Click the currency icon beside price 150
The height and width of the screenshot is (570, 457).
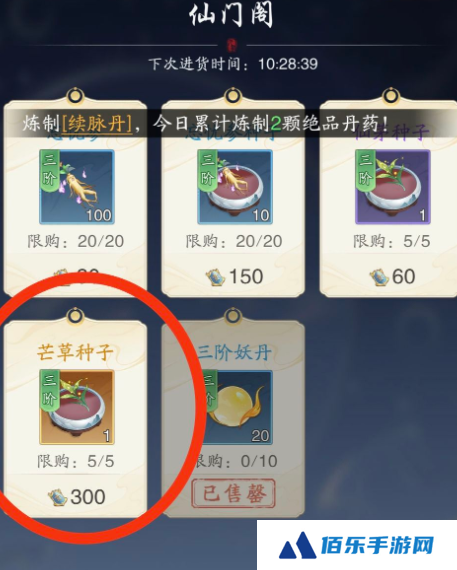pyautogui.click(x=216, y=277)
